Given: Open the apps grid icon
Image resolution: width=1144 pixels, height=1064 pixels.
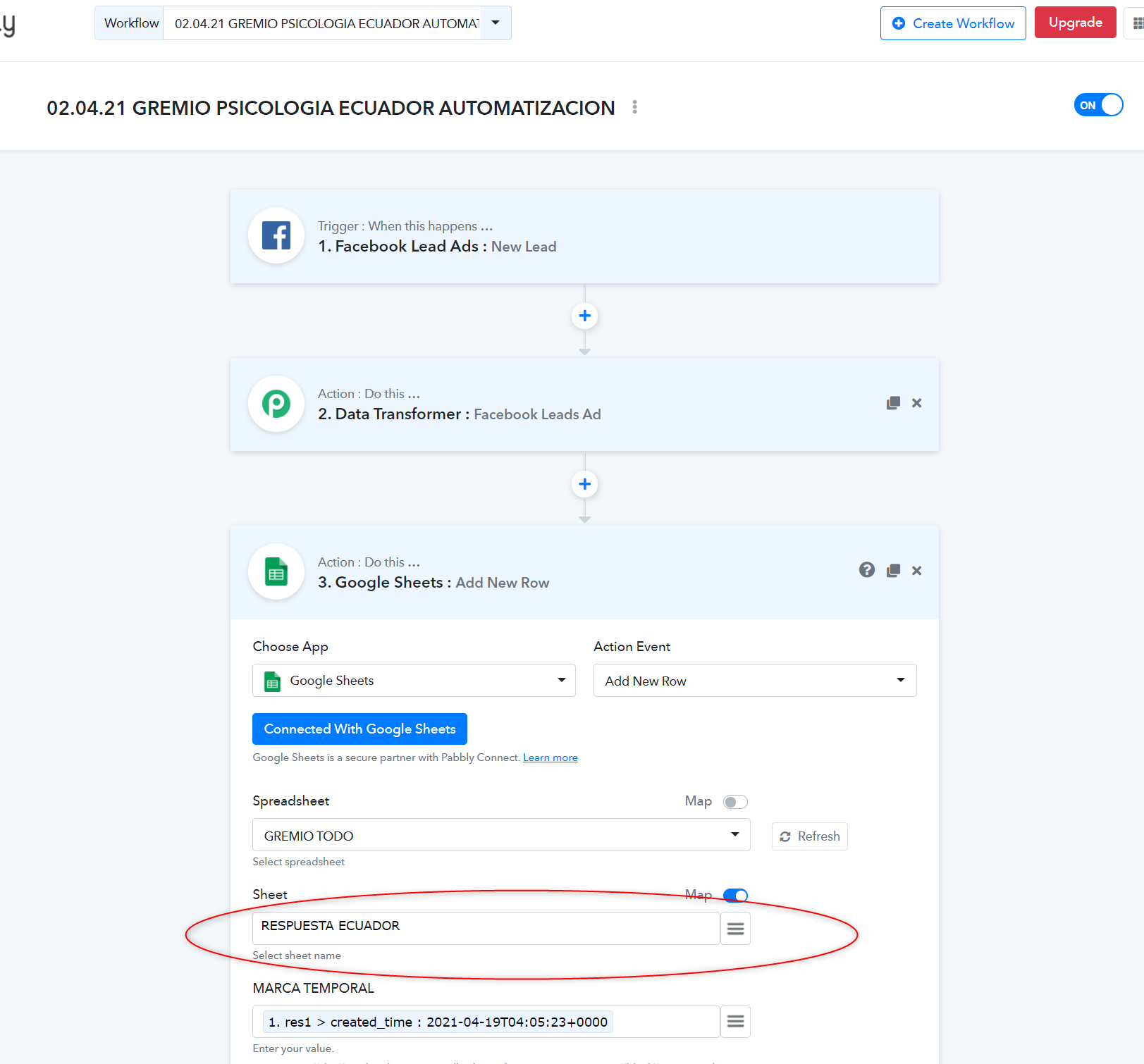Looking at the screenshot, I should (x=1137, y=23).
